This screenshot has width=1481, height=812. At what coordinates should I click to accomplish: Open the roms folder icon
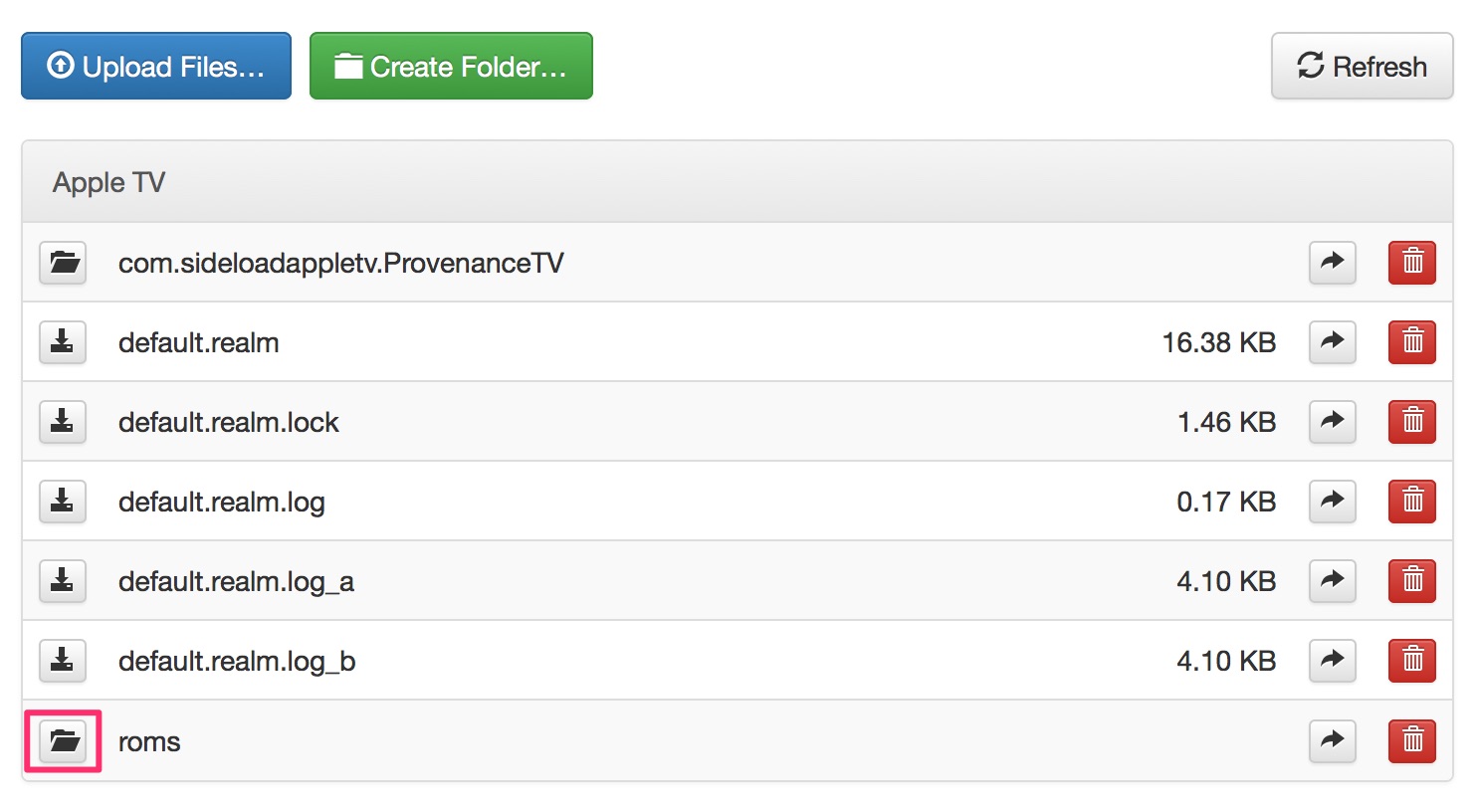[x=63, y=740]
